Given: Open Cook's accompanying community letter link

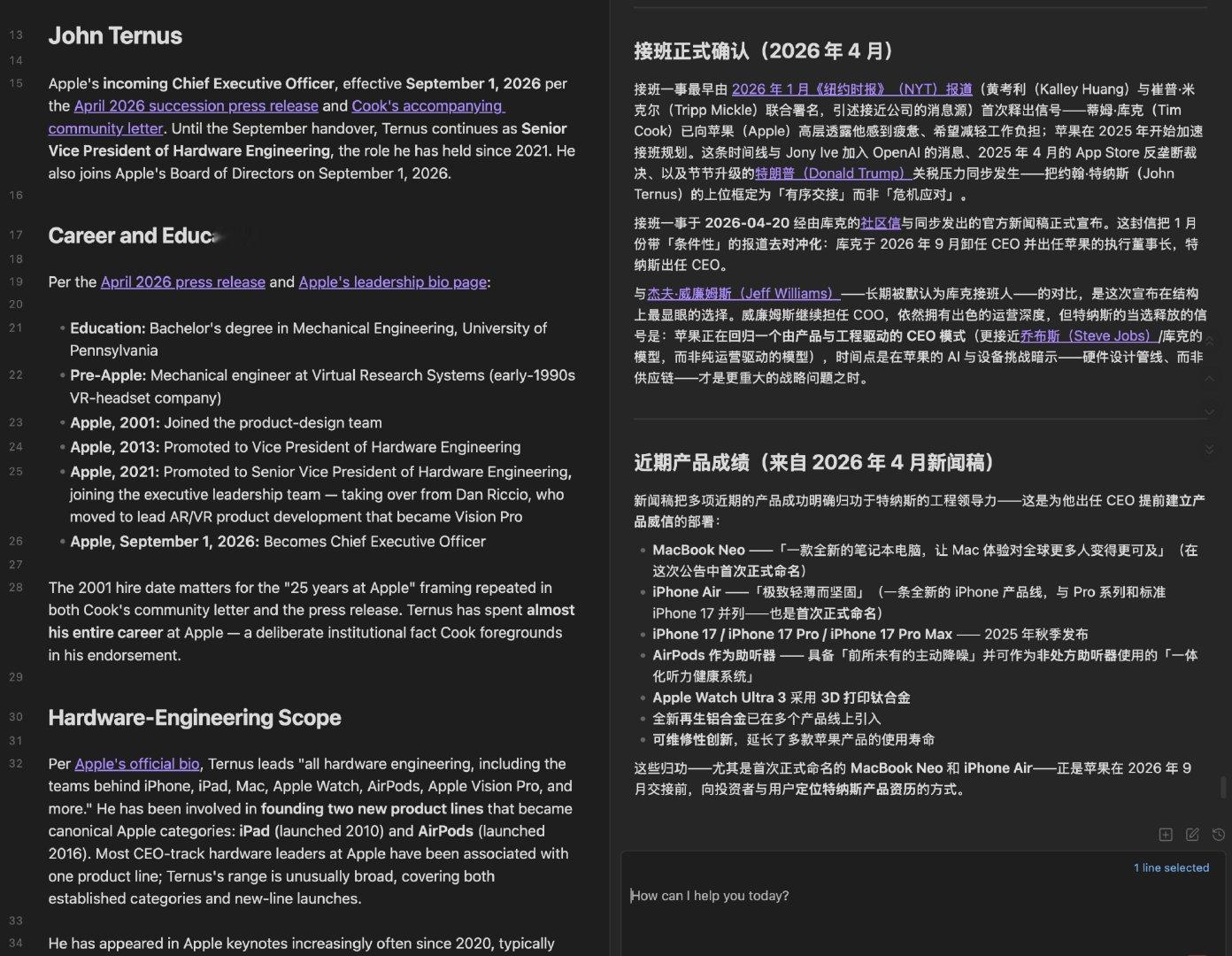Looking at the screenshot, I should [427, 105].
